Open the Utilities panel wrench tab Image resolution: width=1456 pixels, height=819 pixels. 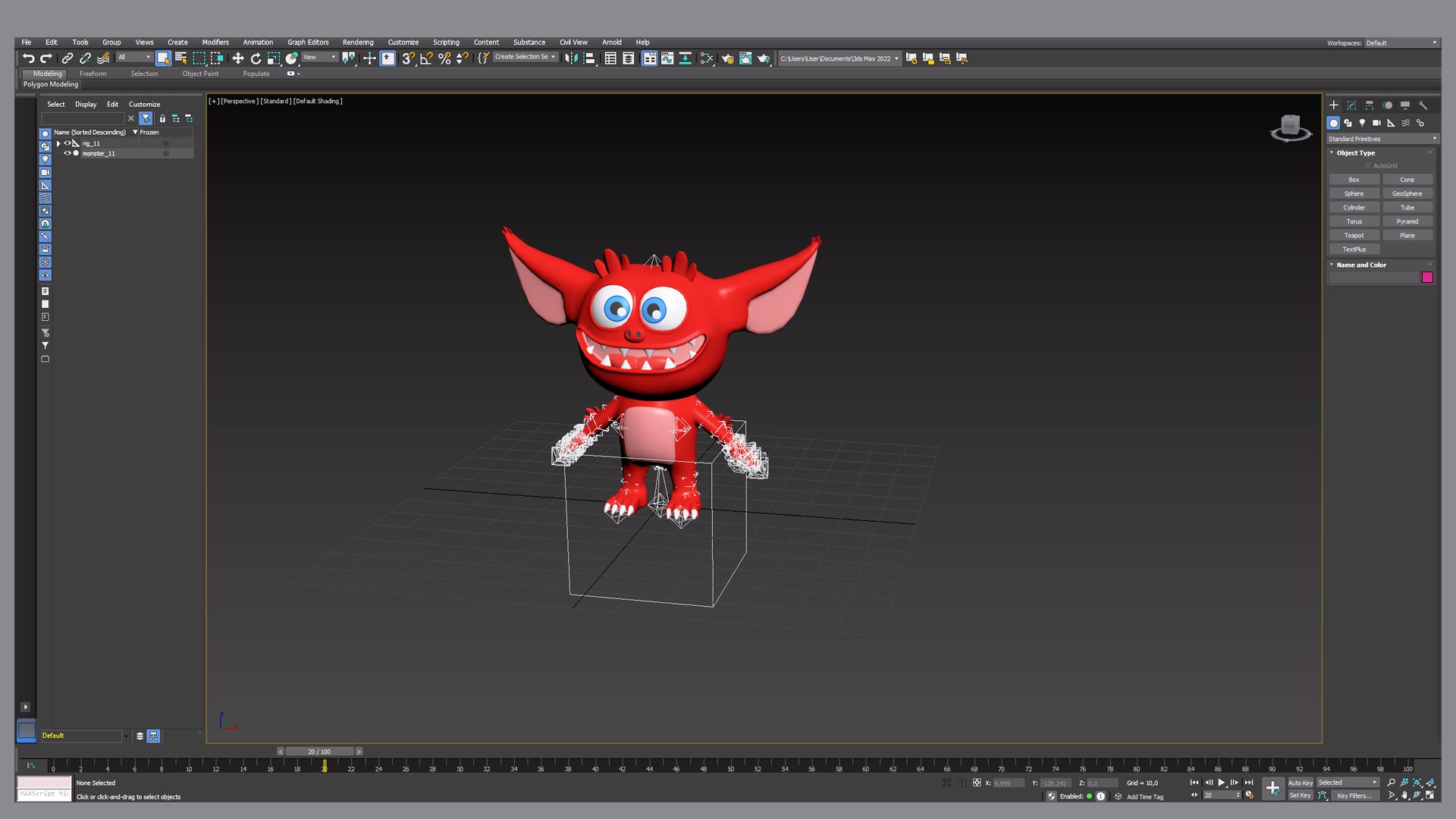click(x=1423, y=105)
